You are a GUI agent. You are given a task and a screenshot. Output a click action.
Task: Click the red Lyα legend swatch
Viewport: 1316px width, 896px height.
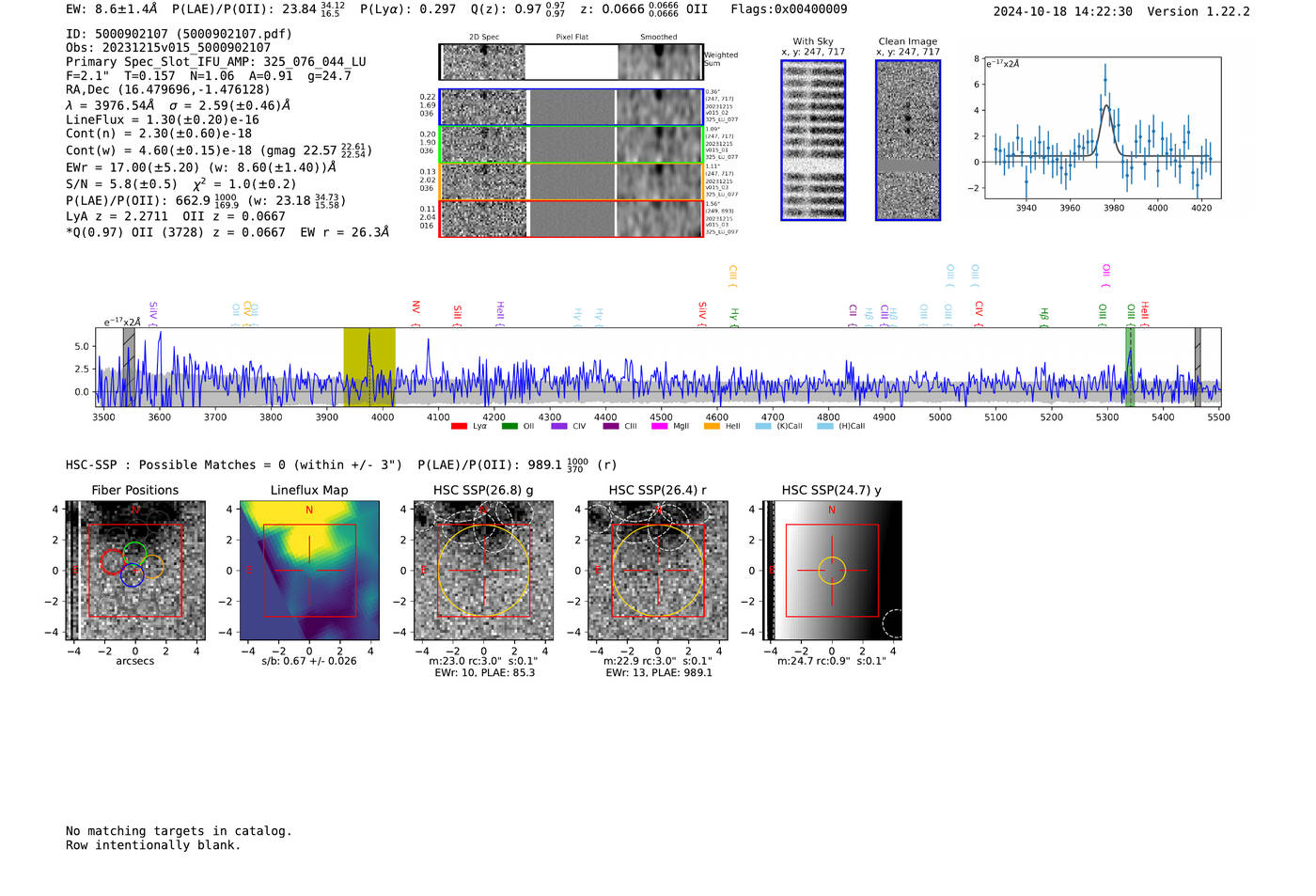coord(459,426)
